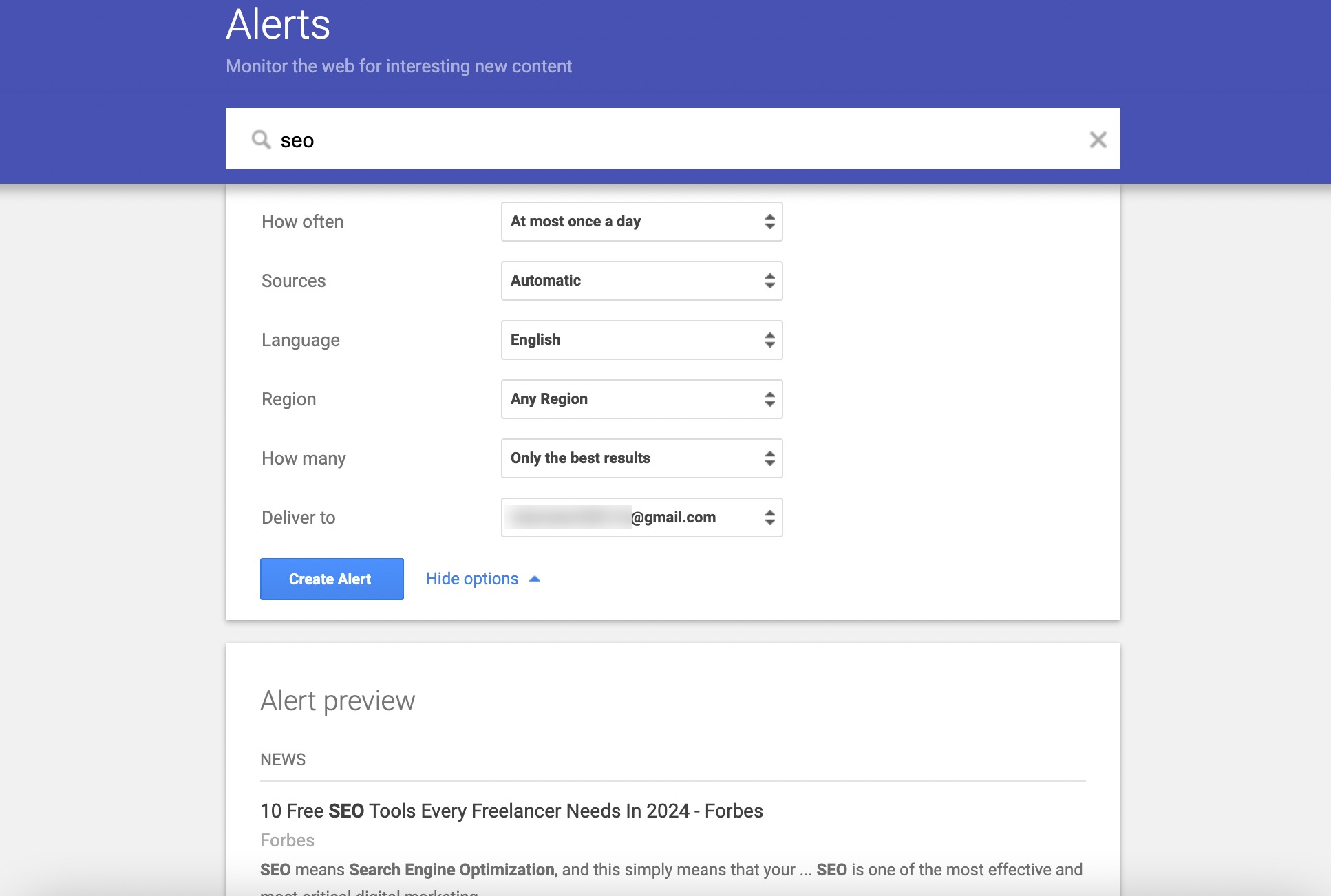Click the Alert preview section header

tap(338, 700)
